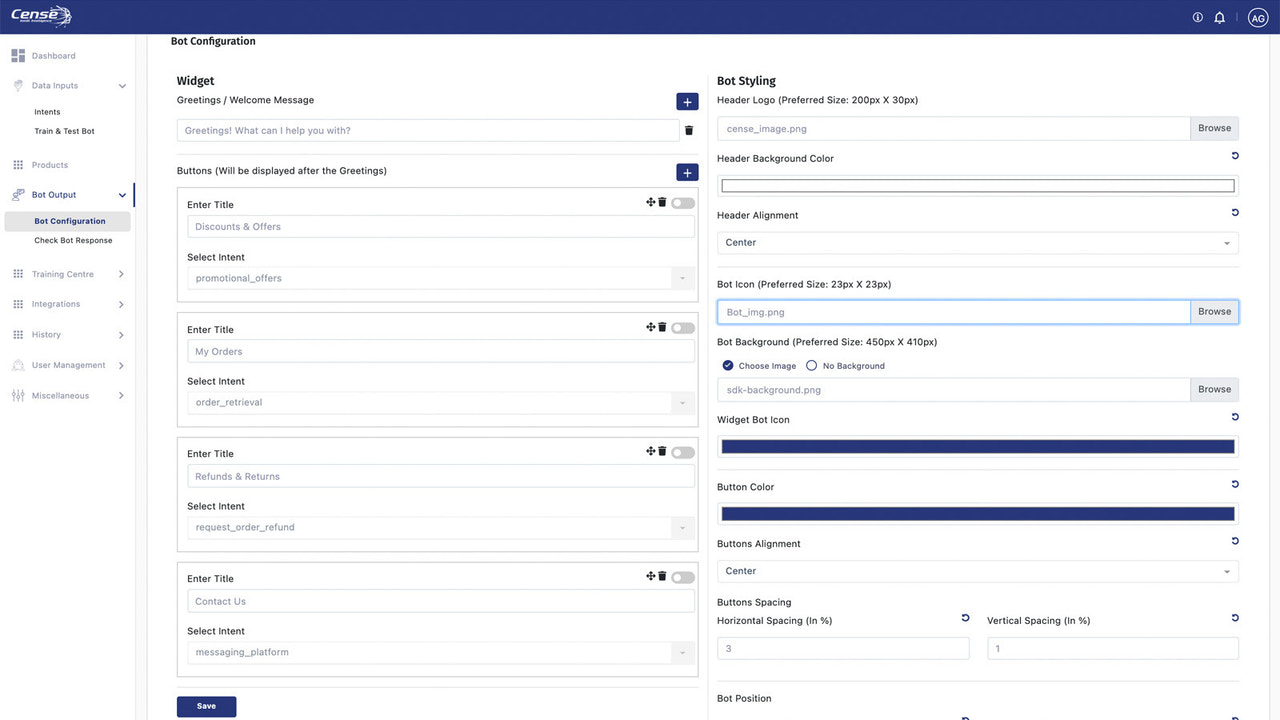Select the No Background radio option
The height and width of the screenshot is (720, 1280).
(x=811, y=365)
